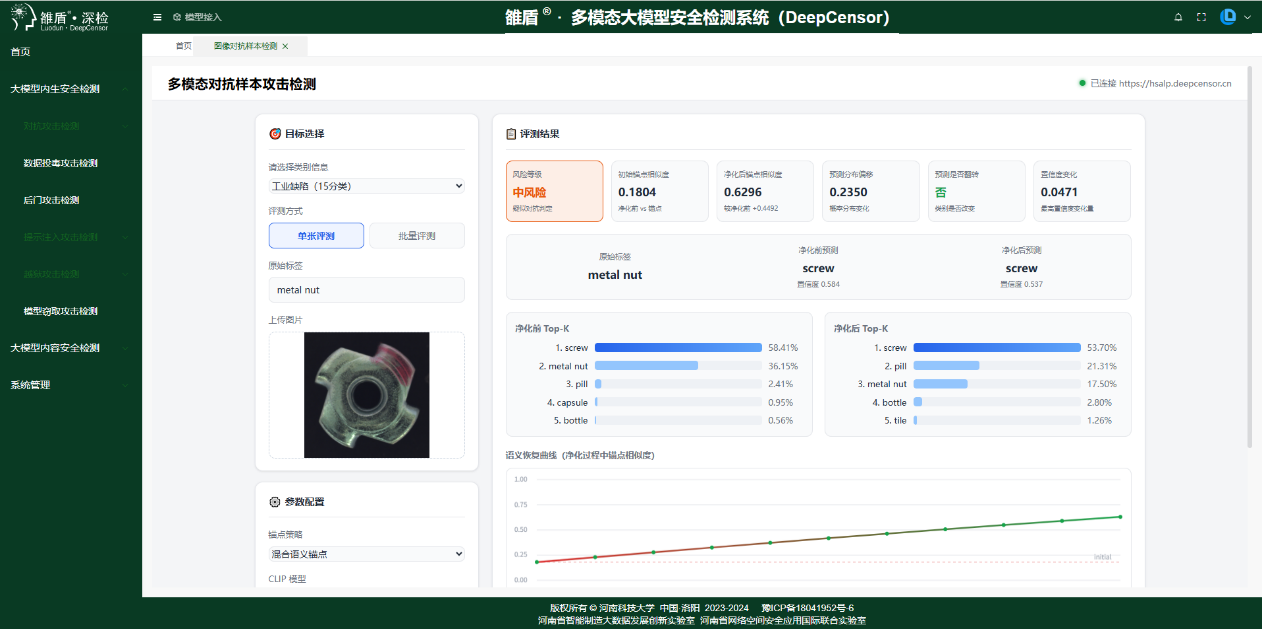Collapse the 大模型内生安全检测 menu
1262x629 pixels.
(x=71, y=89)
